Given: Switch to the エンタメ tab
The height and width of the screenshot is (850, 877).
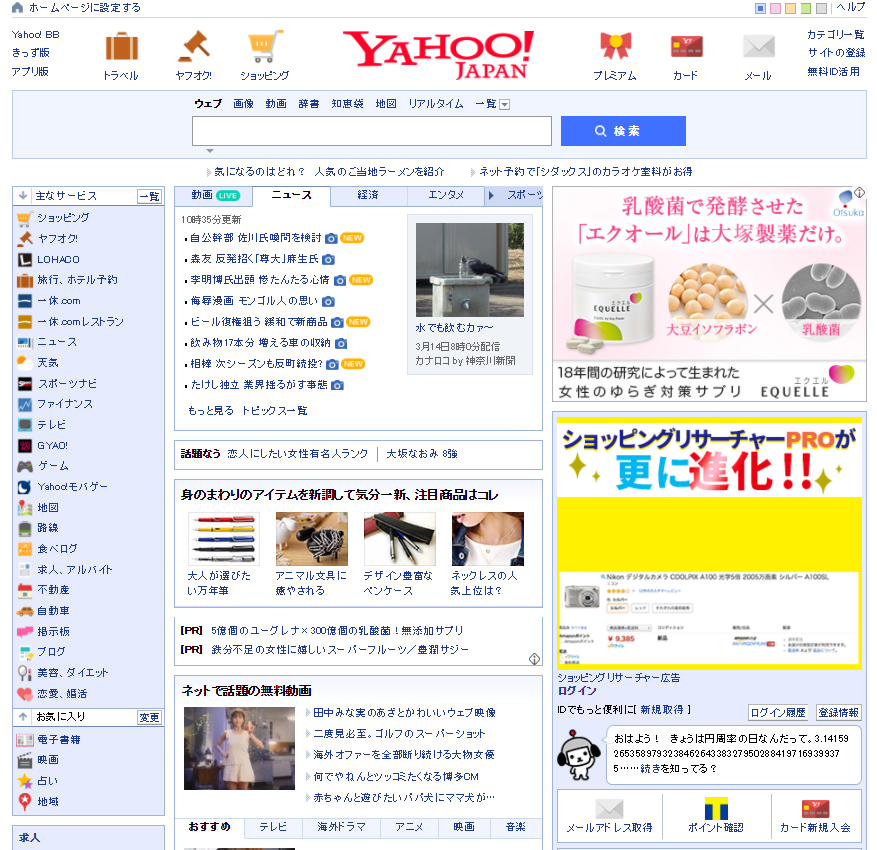Looking at the screenshot, I should pos(446,195).
